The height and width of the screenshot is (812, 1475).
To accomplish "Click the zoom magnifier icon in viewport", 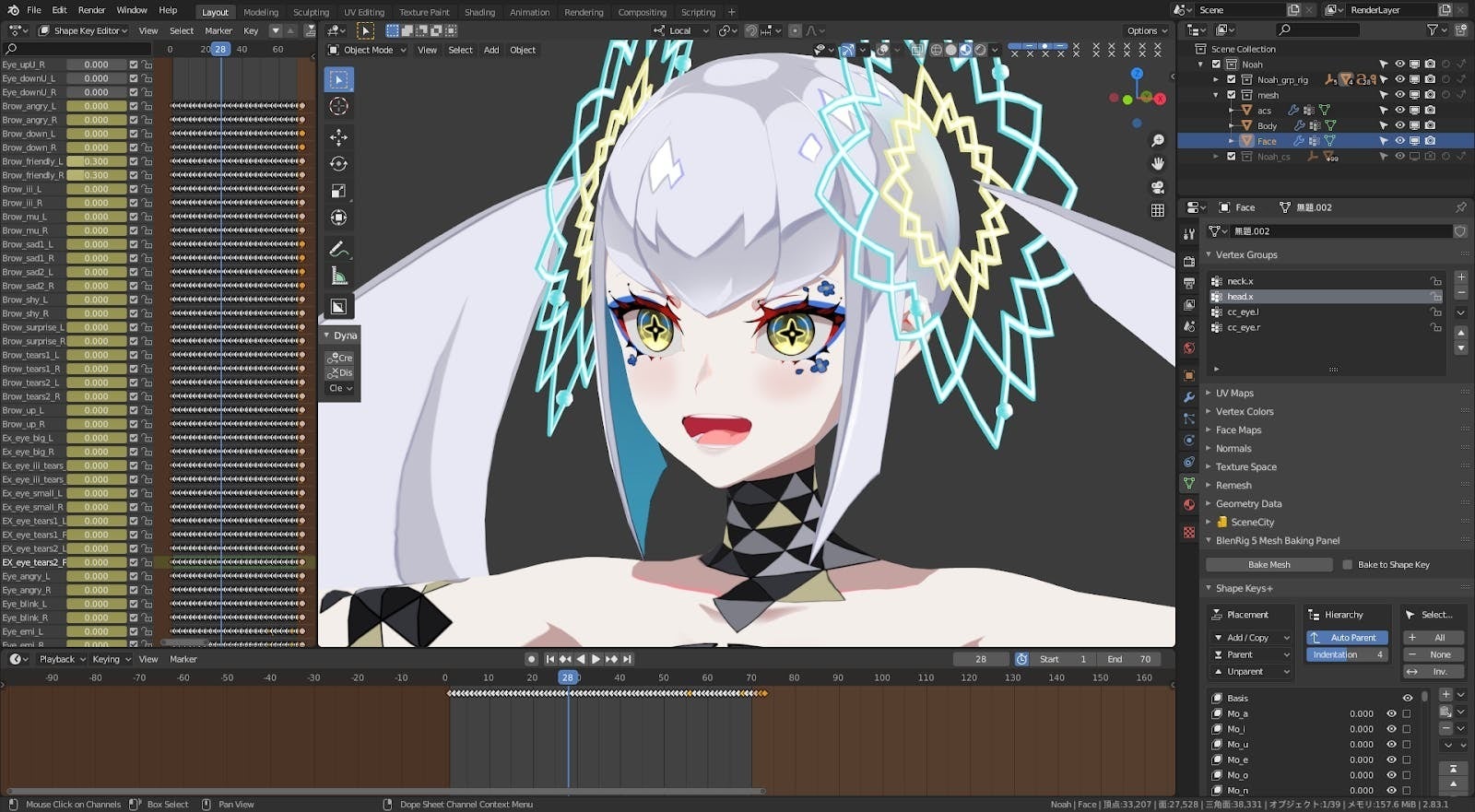I will pos(1158,141).
